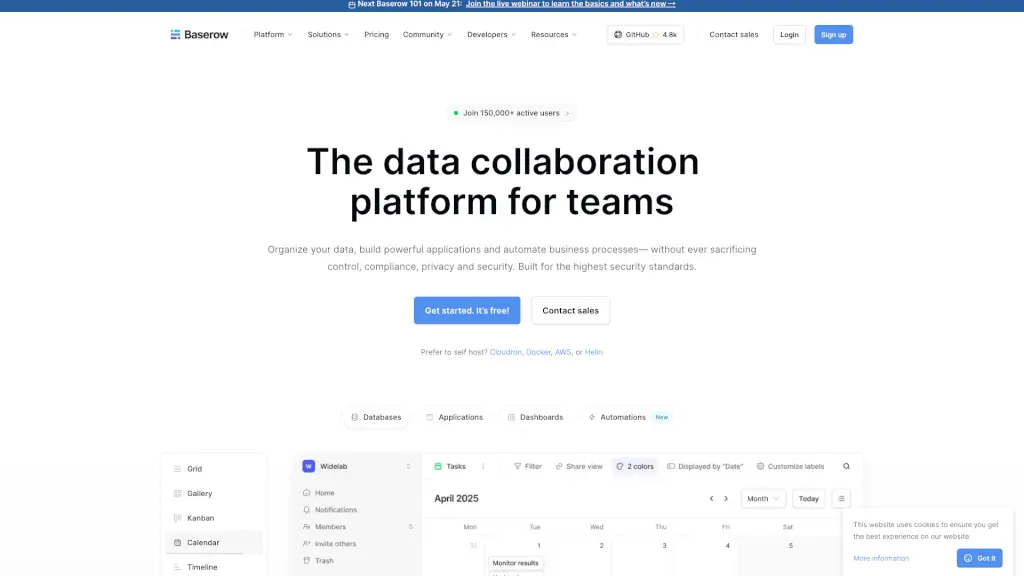Screen dimensions: 1024x576
Task: Click the Home house icon
Action: [x=306, y=493]
